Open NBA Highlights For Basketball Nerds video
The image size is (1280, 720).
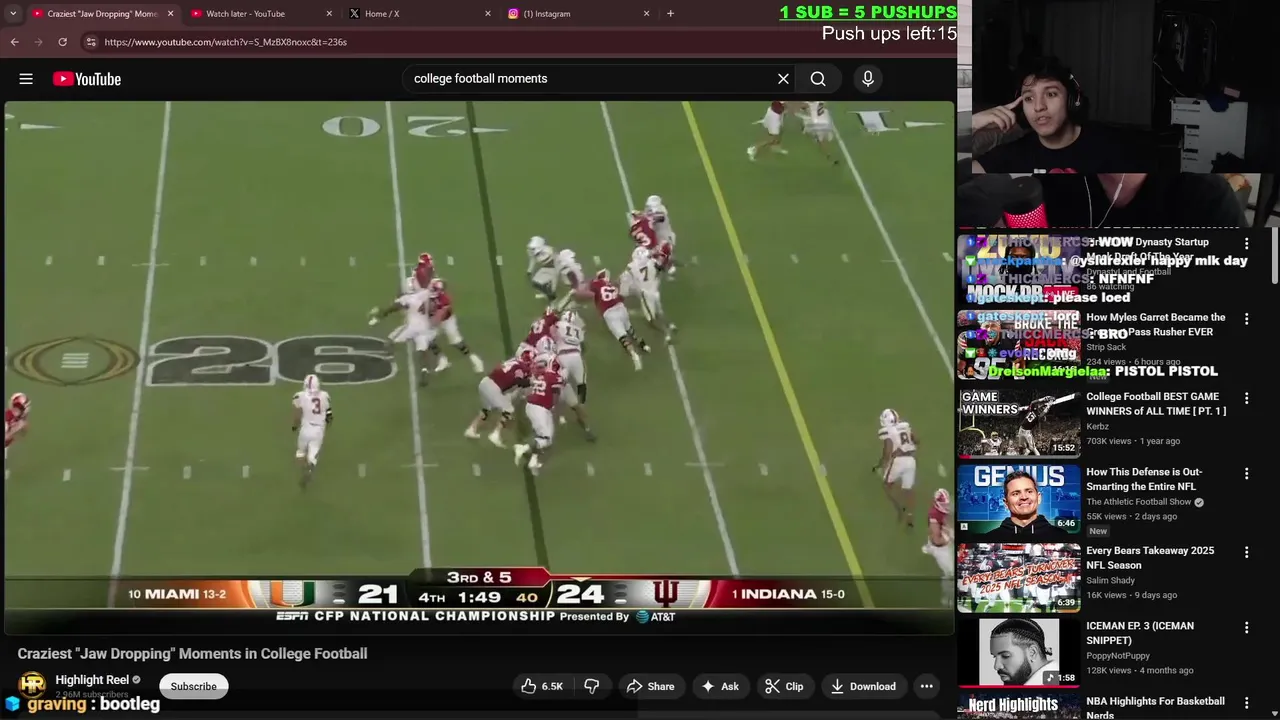[1155, 708]
